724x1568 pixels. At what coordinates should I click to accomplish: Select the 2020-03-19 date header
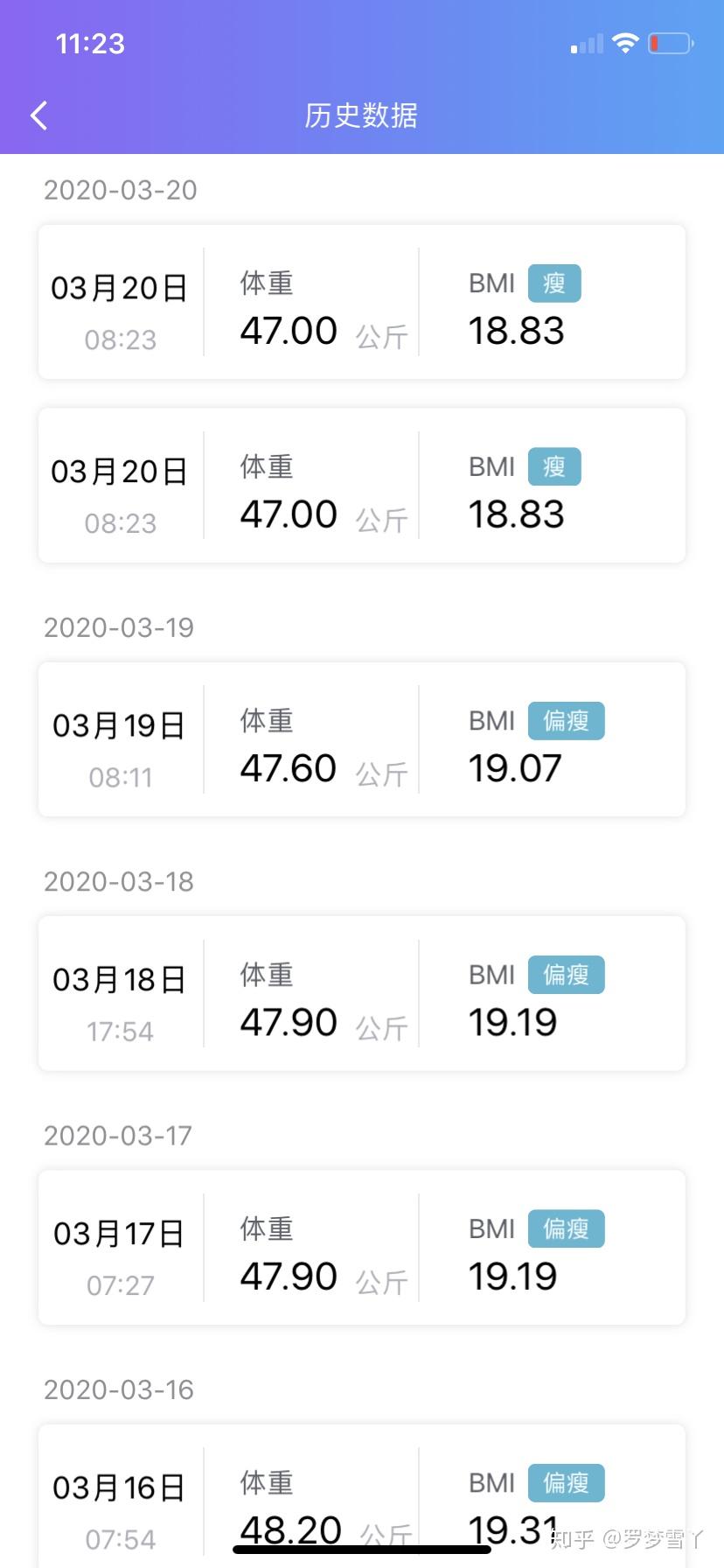coord(119,627)
